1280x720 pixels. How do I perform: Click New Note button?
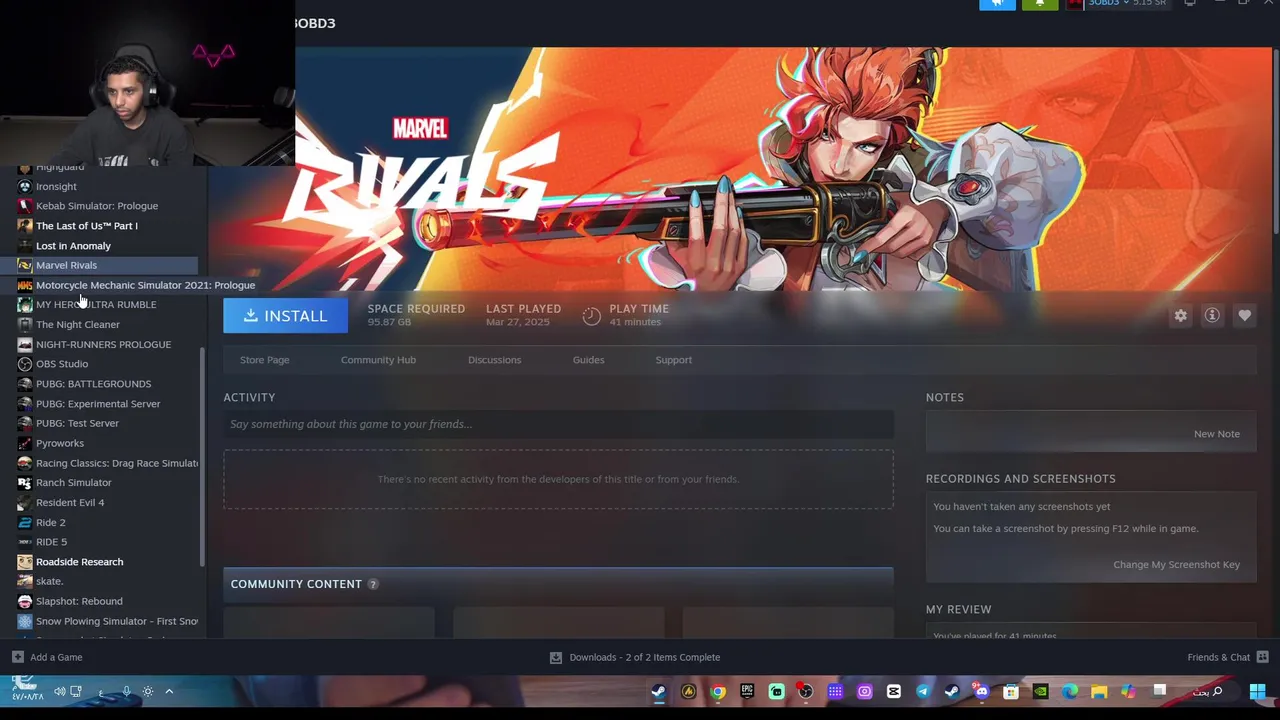[x=1216, y=434]
